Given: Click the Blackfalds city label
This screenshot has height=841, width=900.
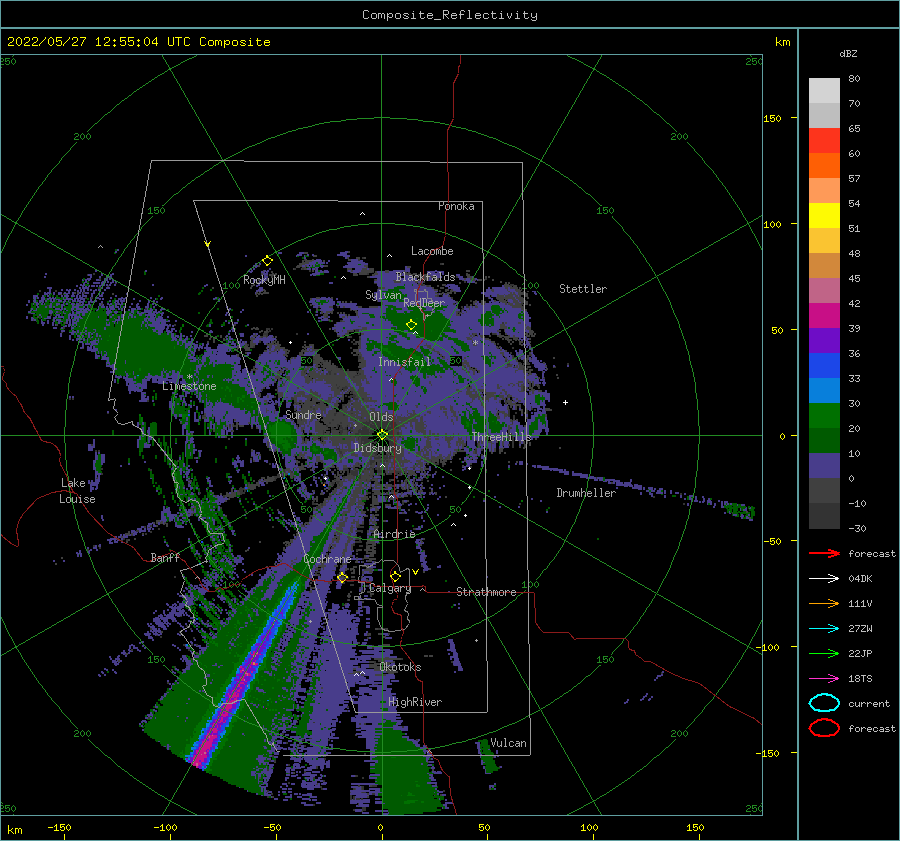Looking at the screenshot, I should tap(425, 277).
